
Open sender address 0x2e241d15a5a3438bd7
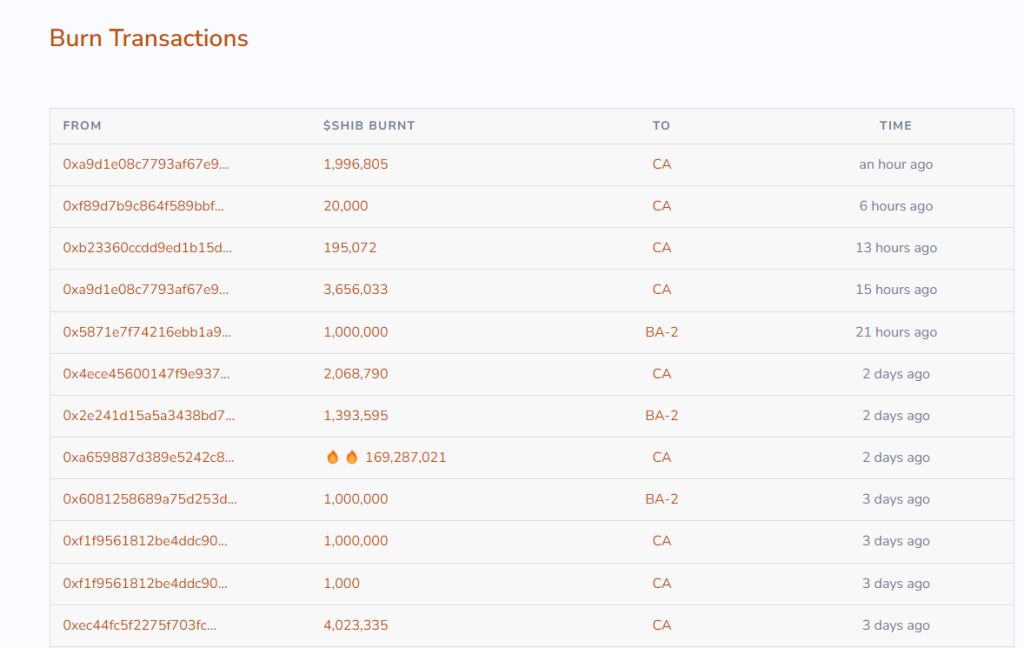coord(148,415)
